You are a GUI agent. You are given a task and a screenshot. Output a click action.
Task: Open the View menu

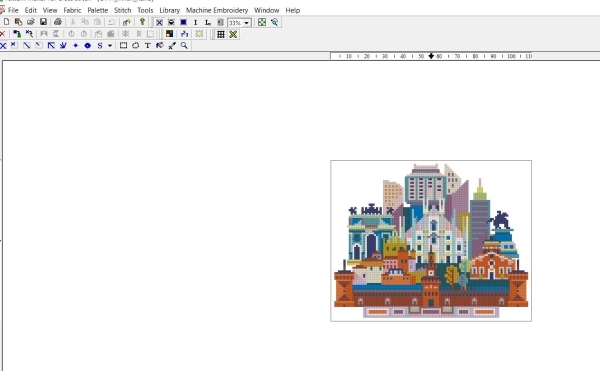50,10
